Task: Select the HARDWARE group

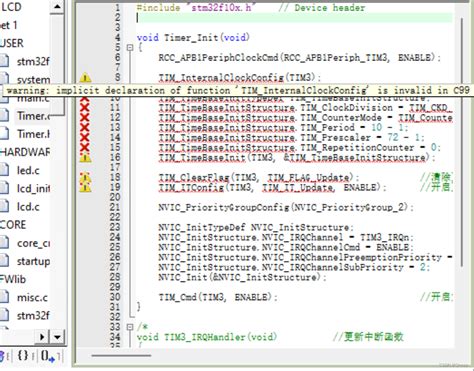Action: (x=25, y=152)
